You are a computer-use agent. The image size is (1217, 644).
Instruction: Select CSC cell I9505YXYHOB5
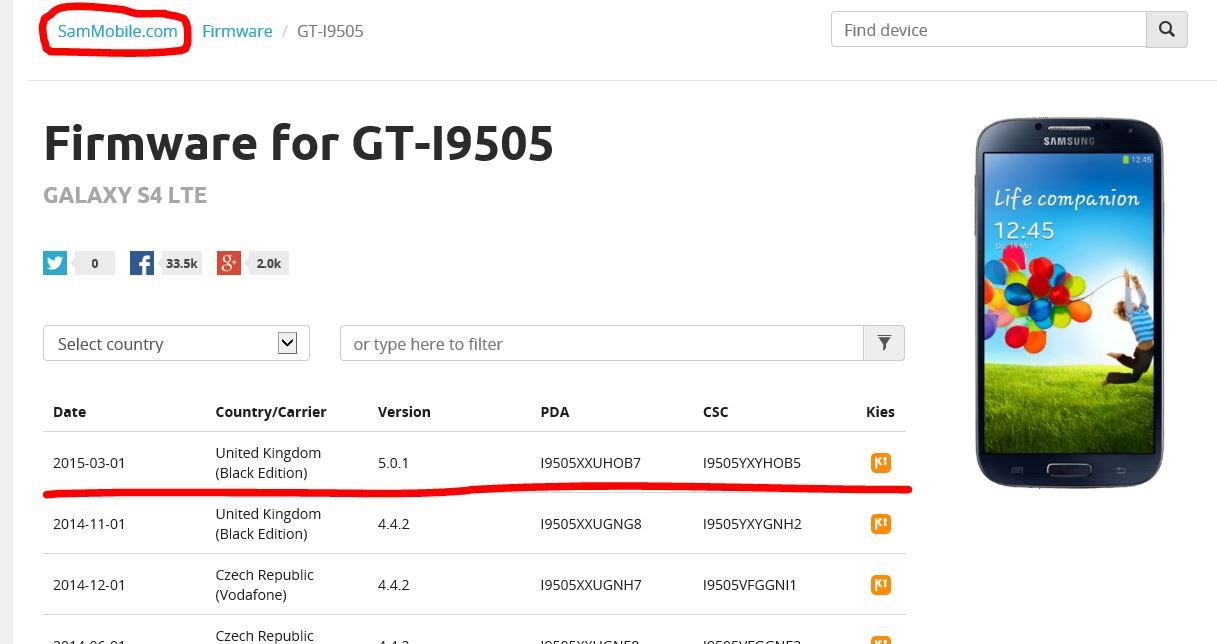(752, 463)
